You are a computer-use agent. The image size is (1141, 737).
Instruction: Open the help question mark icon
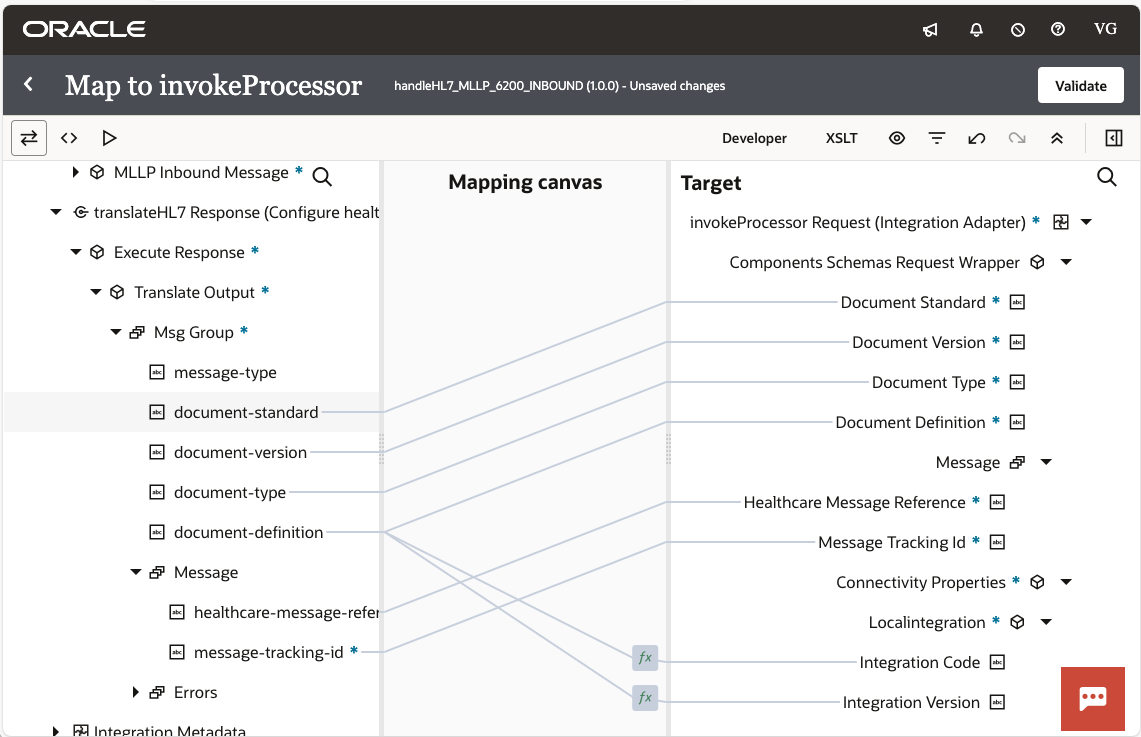(x=1058, y=30)
